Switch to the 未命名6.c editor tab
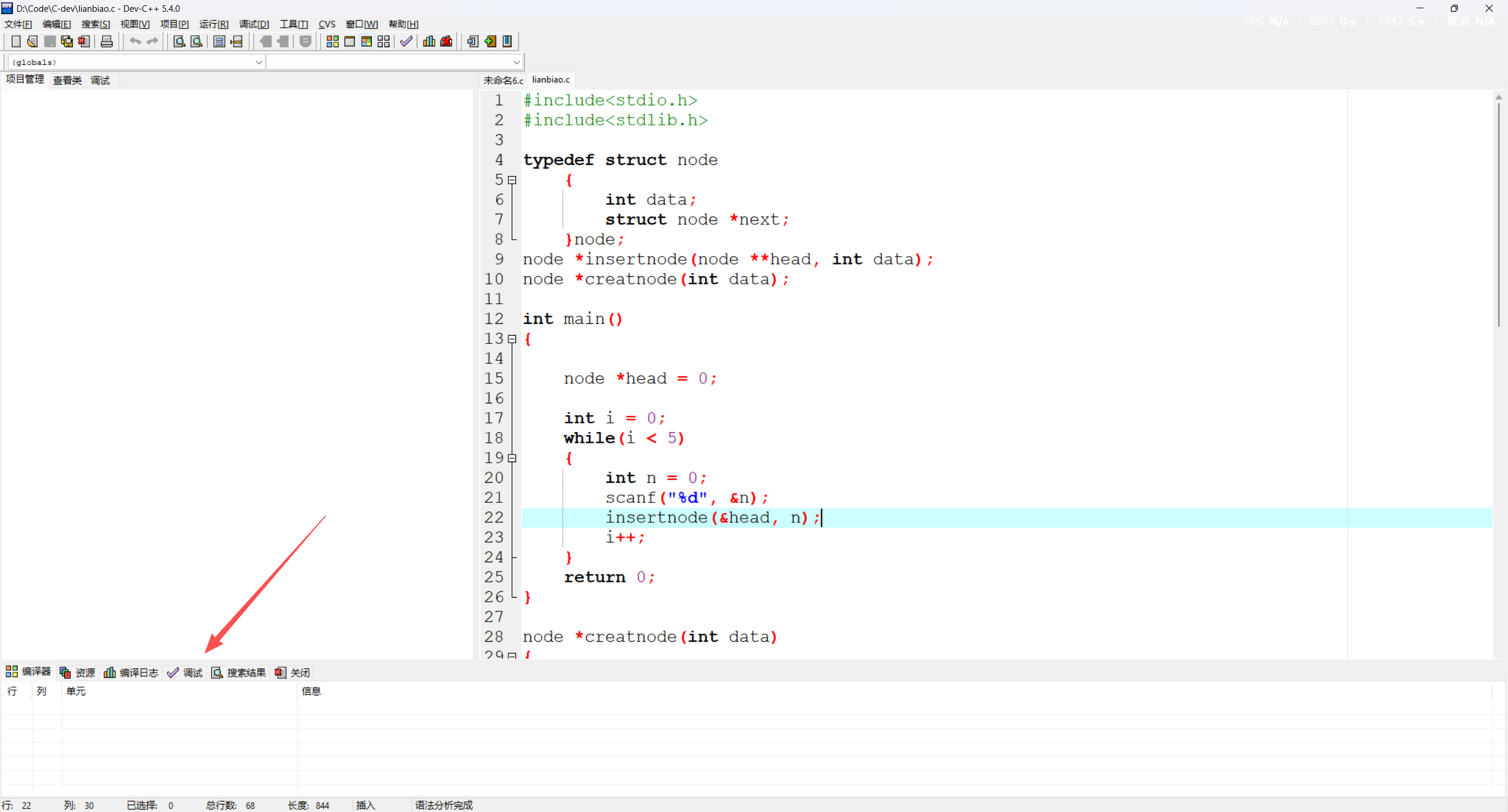 (503, 80)
